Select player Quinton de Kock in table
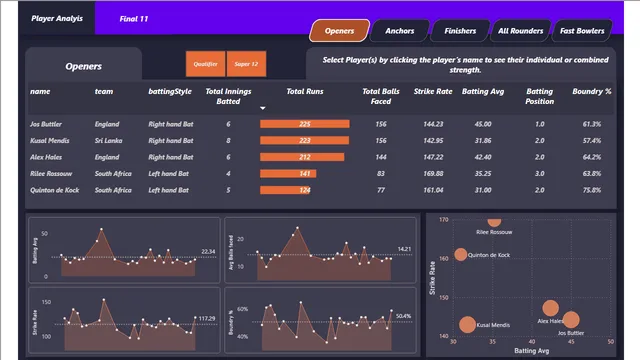Screen dimensions: 640x360 (54, 190)
